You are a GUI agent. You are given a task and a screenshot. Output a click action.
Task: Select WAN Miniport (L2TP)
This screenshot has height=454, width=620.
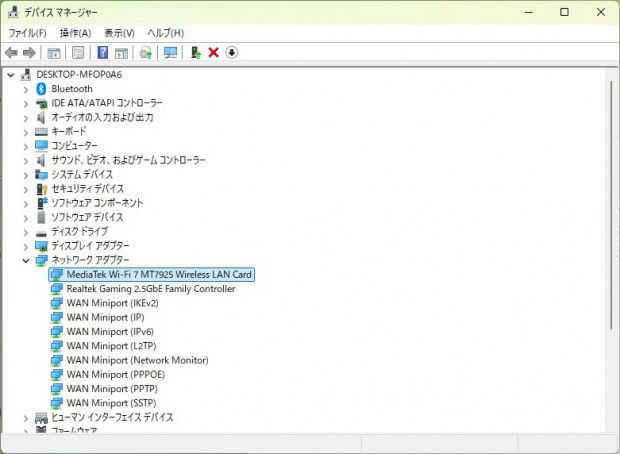(x=111, y=346)
